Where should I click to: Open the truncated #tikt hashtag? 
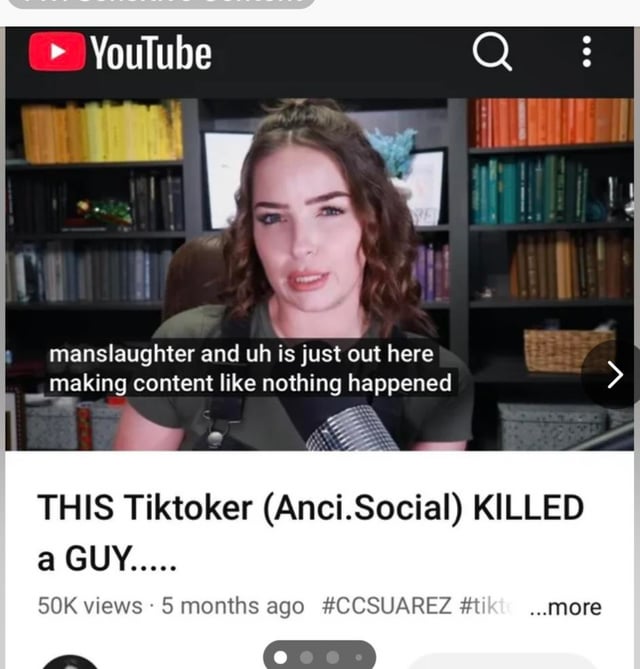(486, 605)
